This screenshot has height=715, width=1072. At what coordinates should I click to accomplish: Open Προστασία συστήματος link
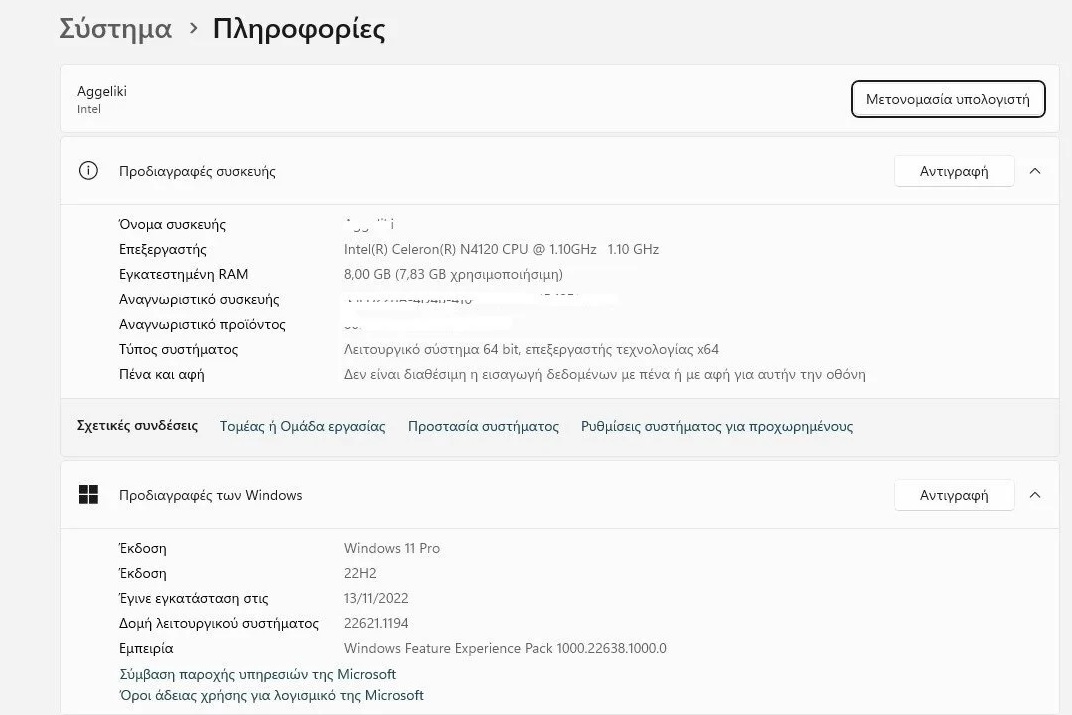pos(483,426)
